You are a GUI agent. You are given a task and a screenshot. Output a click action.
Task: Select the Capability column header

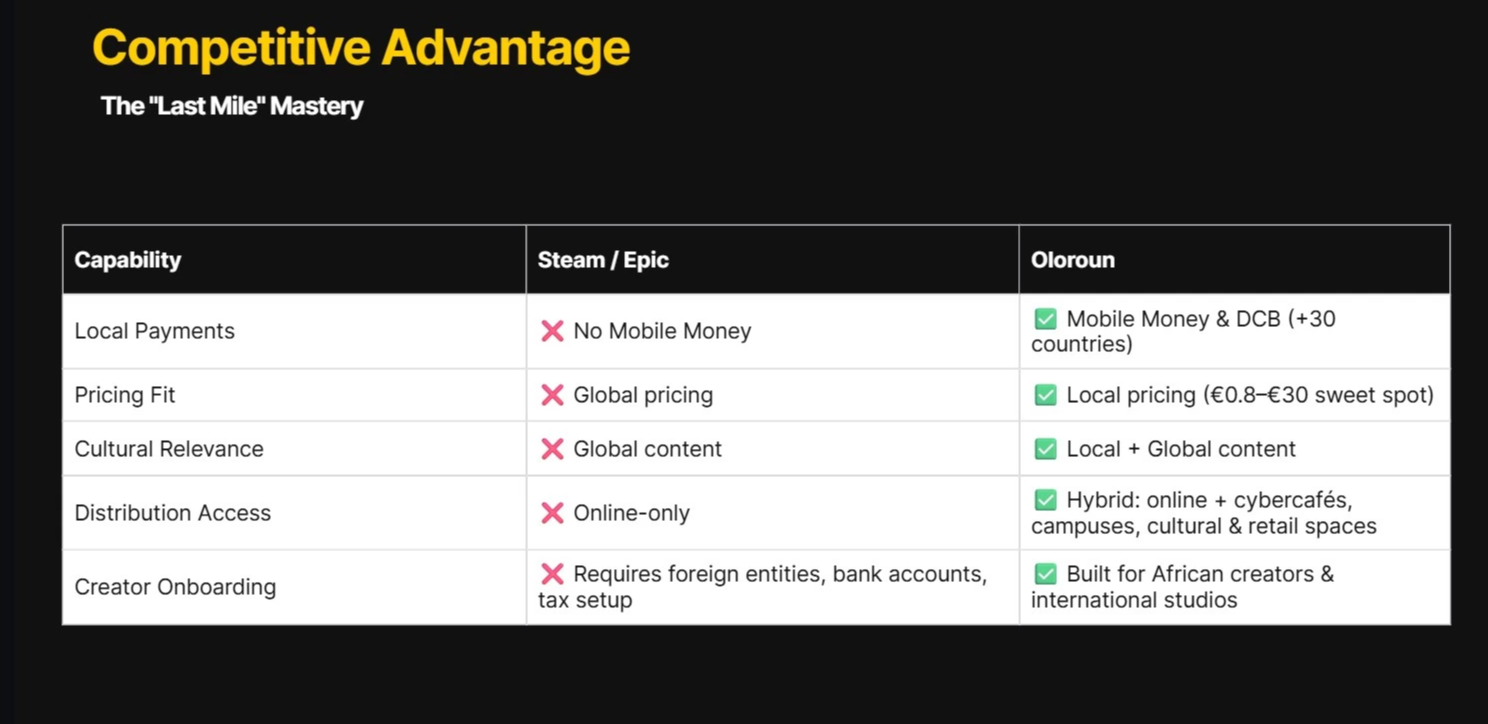point(128,260)
